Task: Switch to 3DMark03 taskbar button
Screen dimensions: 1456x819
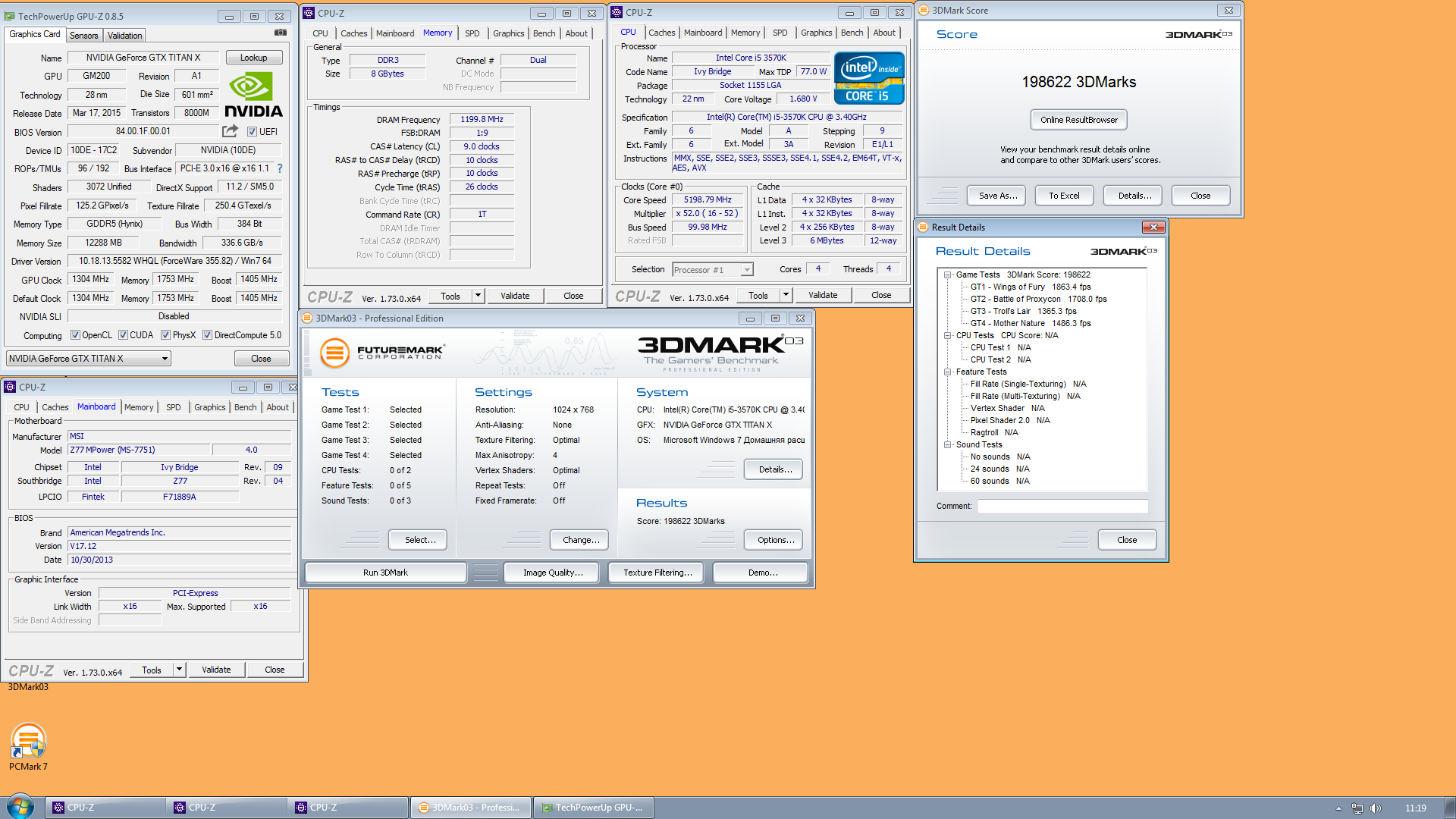Action: click(471, 808)
